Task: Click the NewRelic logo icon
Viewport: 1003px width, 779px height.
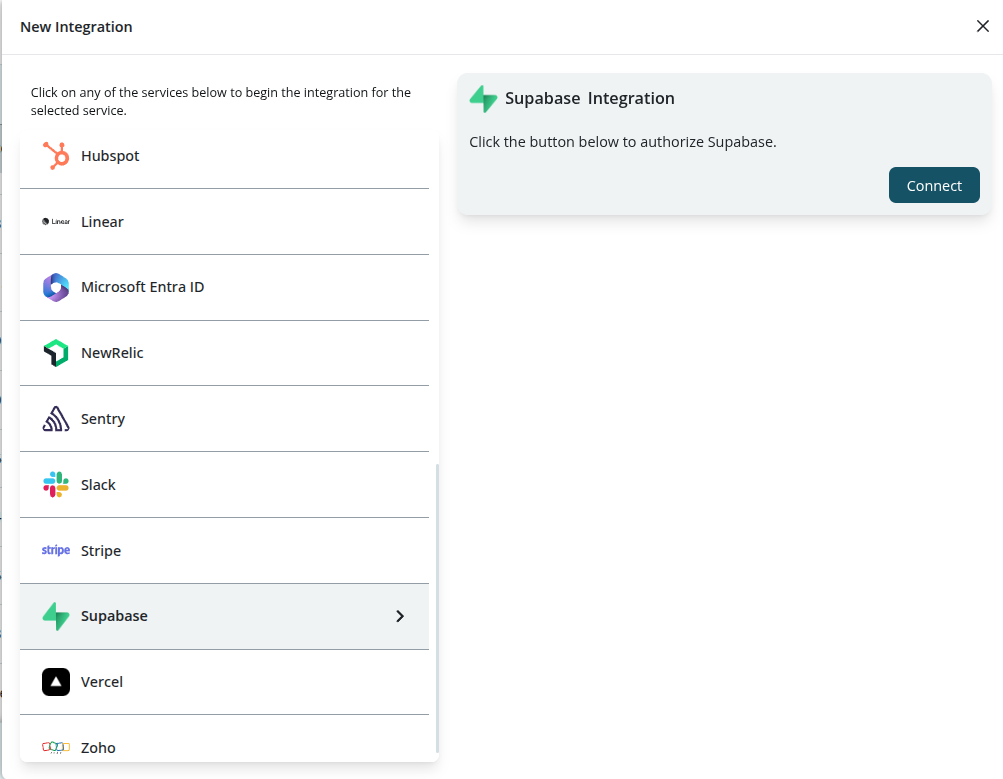Action: [56, 353]
